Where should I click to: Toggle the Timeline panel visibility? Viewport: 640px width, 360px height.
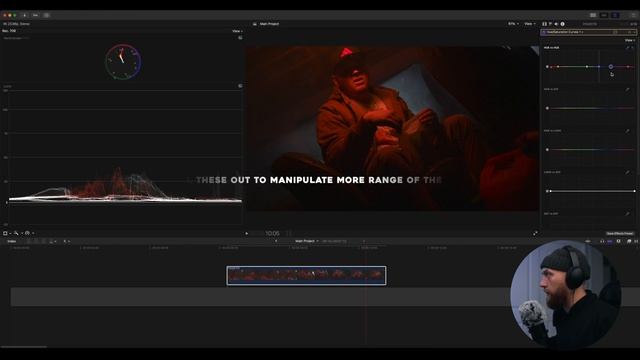pos(604,15)
